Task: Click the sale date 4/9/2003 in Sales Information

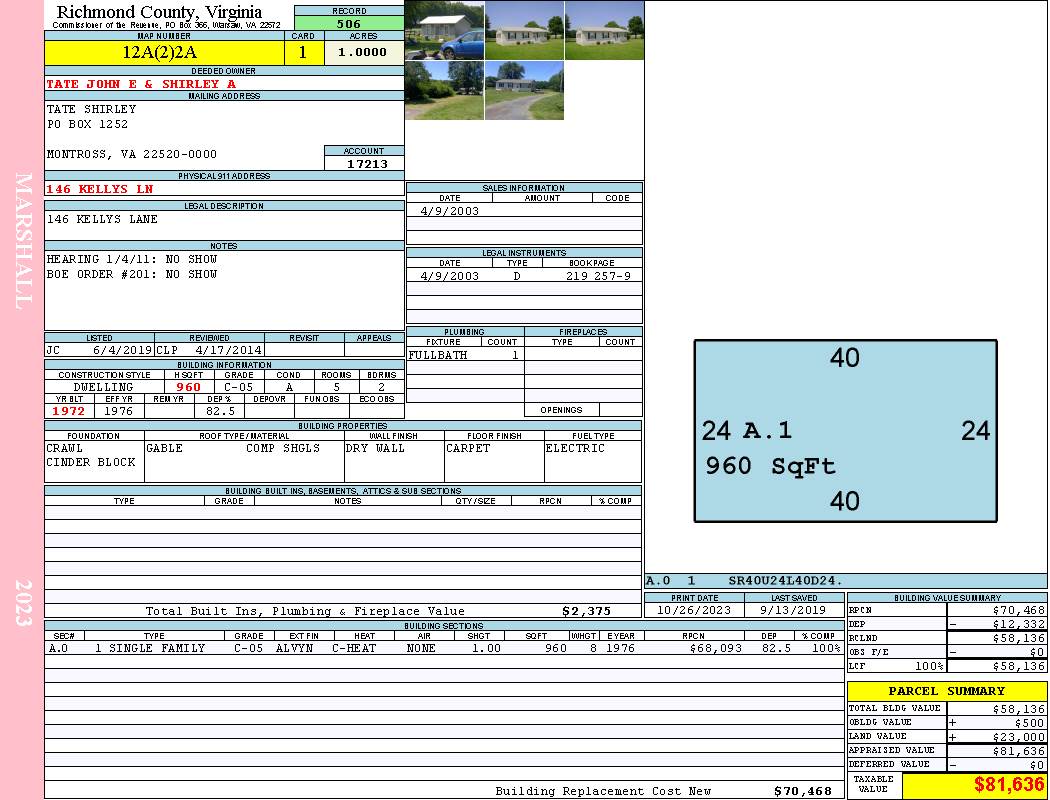Action: click(x=449, y=211)
